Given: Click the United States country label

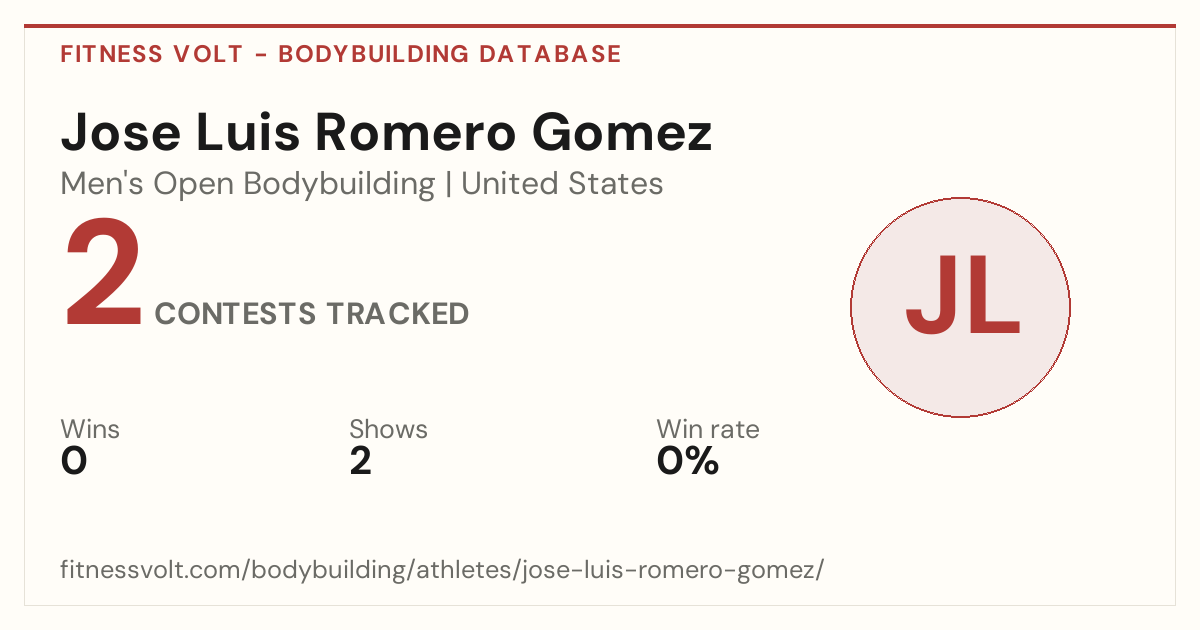Looking at the screenshot, I should 562,184.
